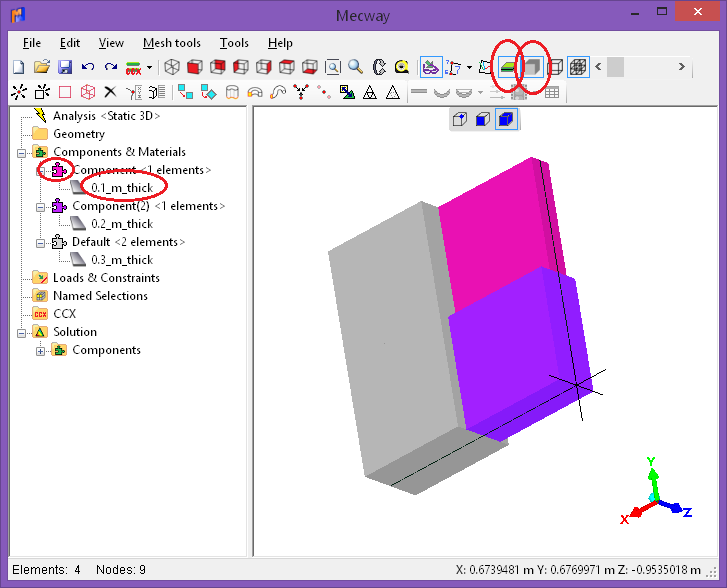The height and width of the screenshot is (588, 727).
Task: Choose the cyan square rotate-copy tool
Action: [x=209, y=92]
